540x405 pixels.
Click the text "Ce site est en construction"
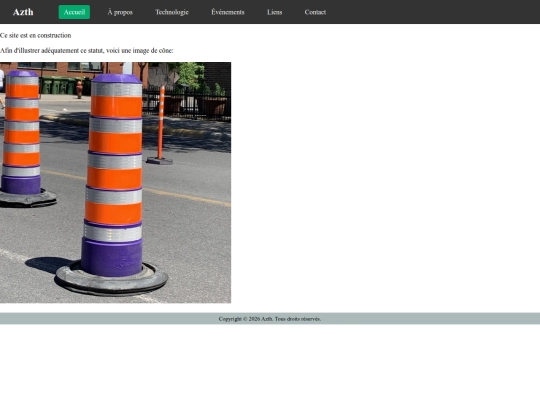point(35,35)
